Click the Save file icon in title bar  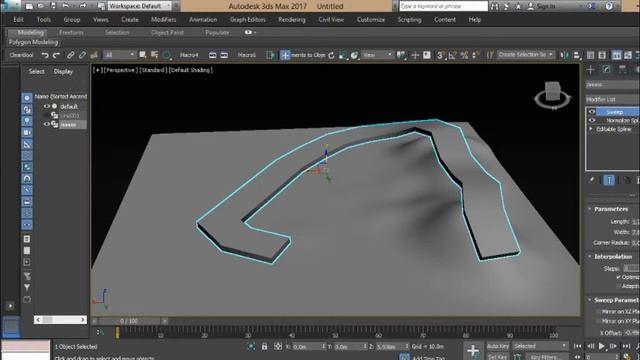(53, 6)
